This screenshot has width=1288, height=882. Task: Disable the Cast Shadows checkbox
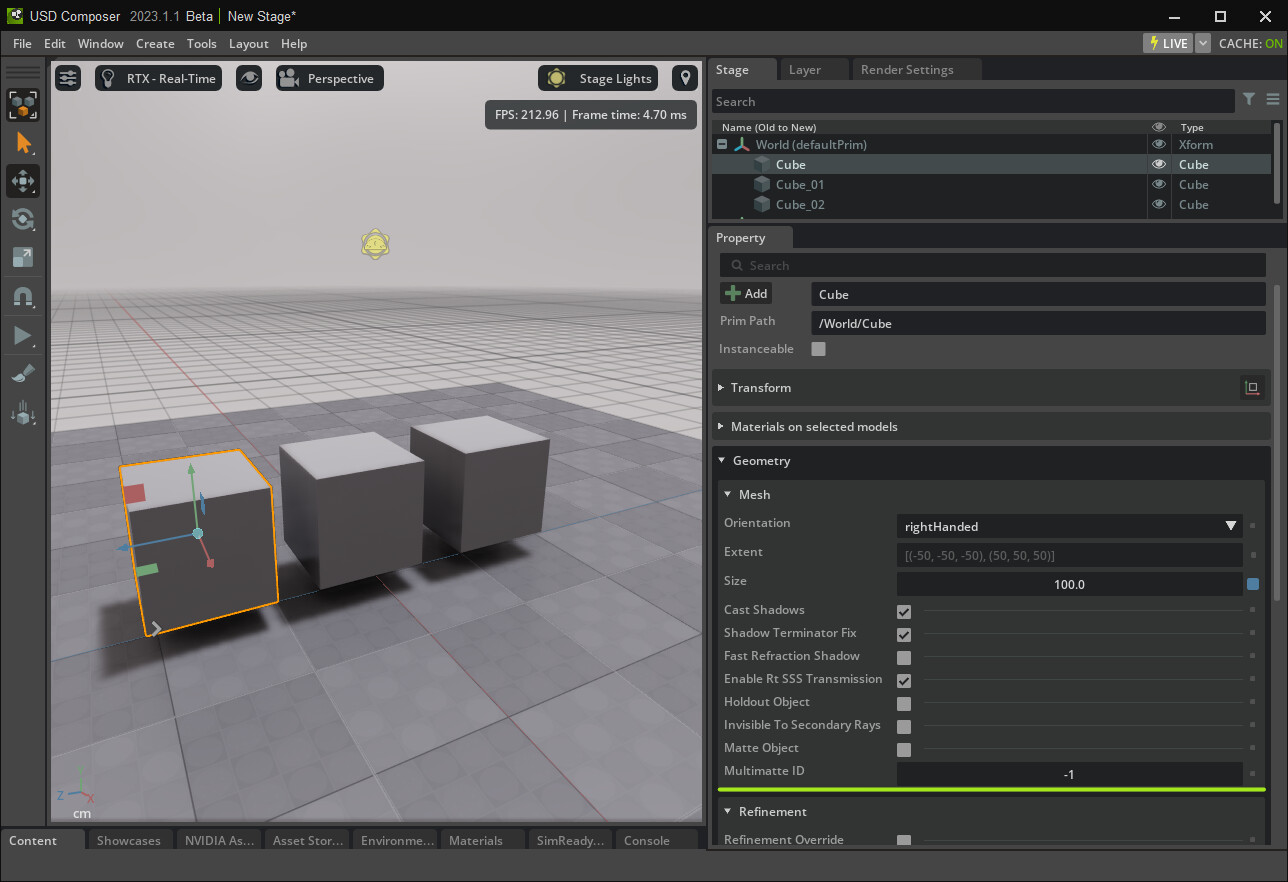coord(904,611)
